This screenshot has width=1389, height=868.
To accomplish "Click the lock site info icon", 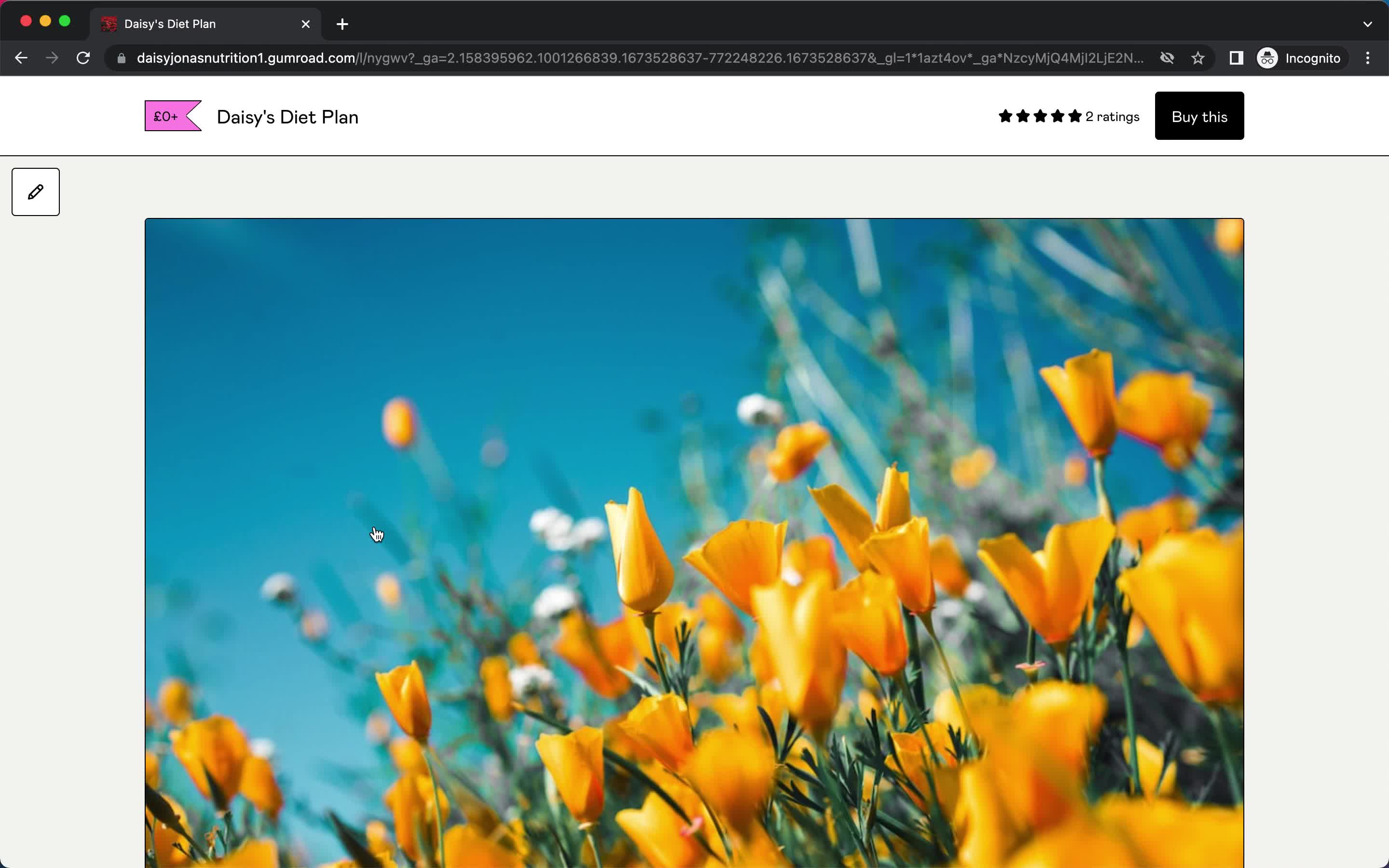I will [x=121, y=58].
